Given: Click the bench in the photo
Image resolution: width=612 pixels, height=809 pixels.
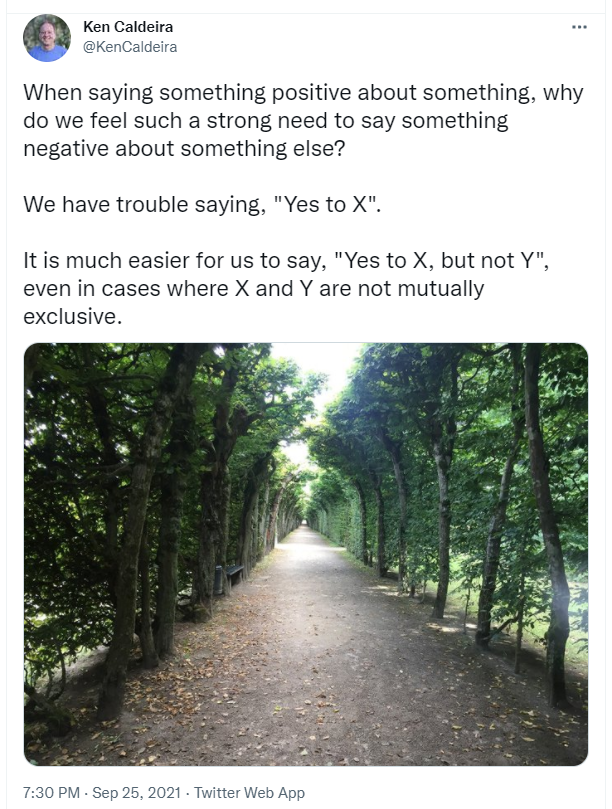Looking at the screenshot, I should click(233, 572).
